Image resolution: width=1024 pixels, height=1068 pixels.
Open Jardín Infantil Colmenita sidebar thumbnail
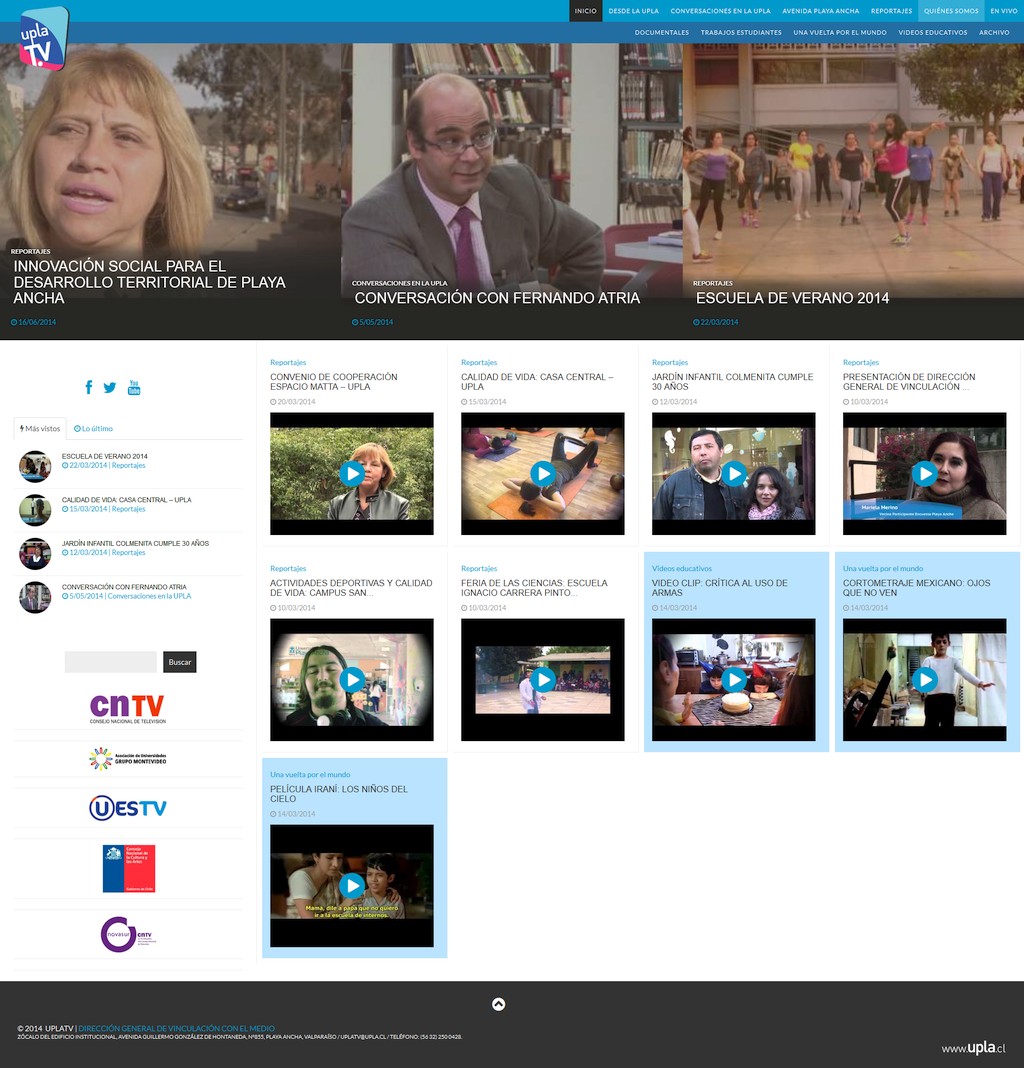pos(35,553)
